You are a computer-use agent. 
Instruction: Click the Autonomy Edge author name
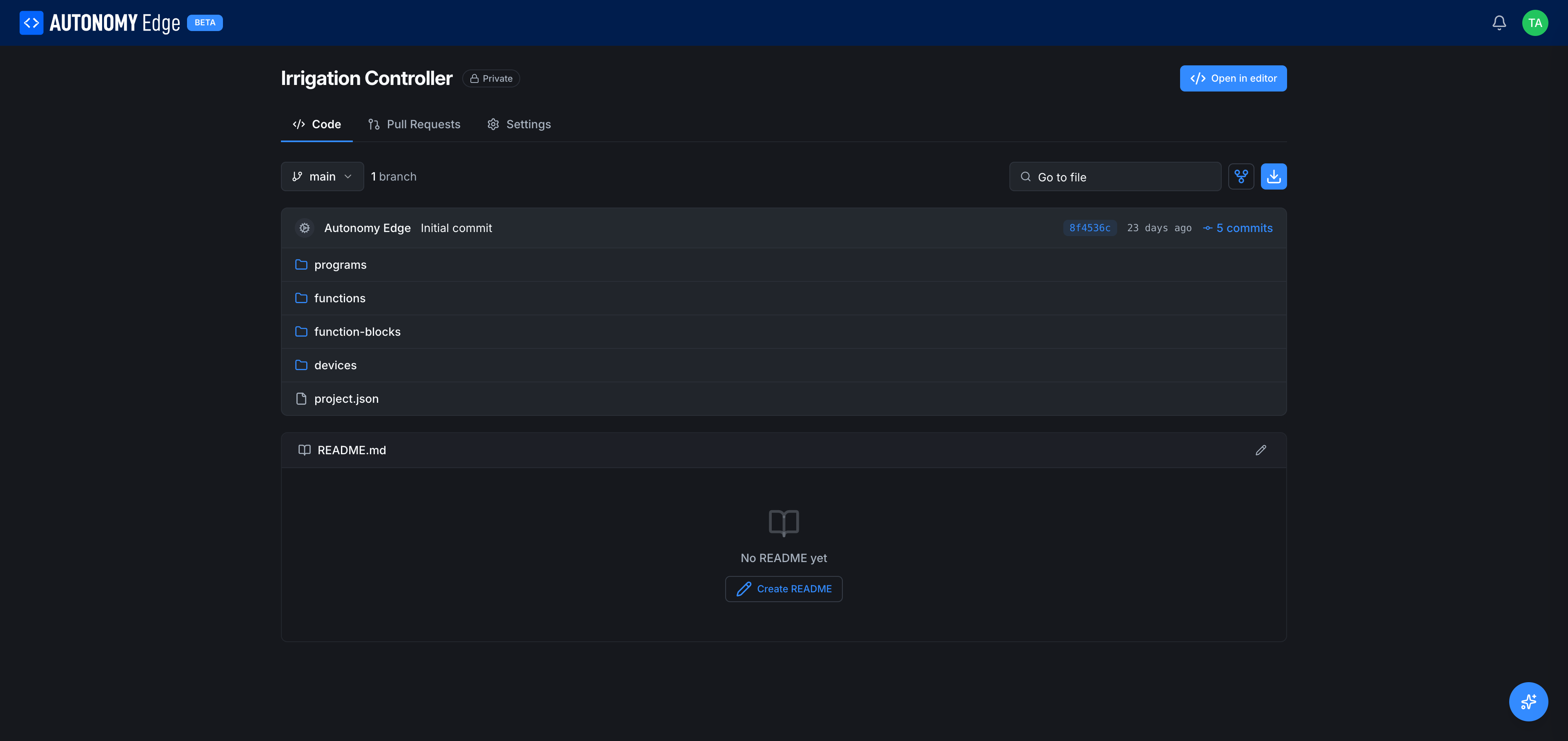click(x=367, y=228)
